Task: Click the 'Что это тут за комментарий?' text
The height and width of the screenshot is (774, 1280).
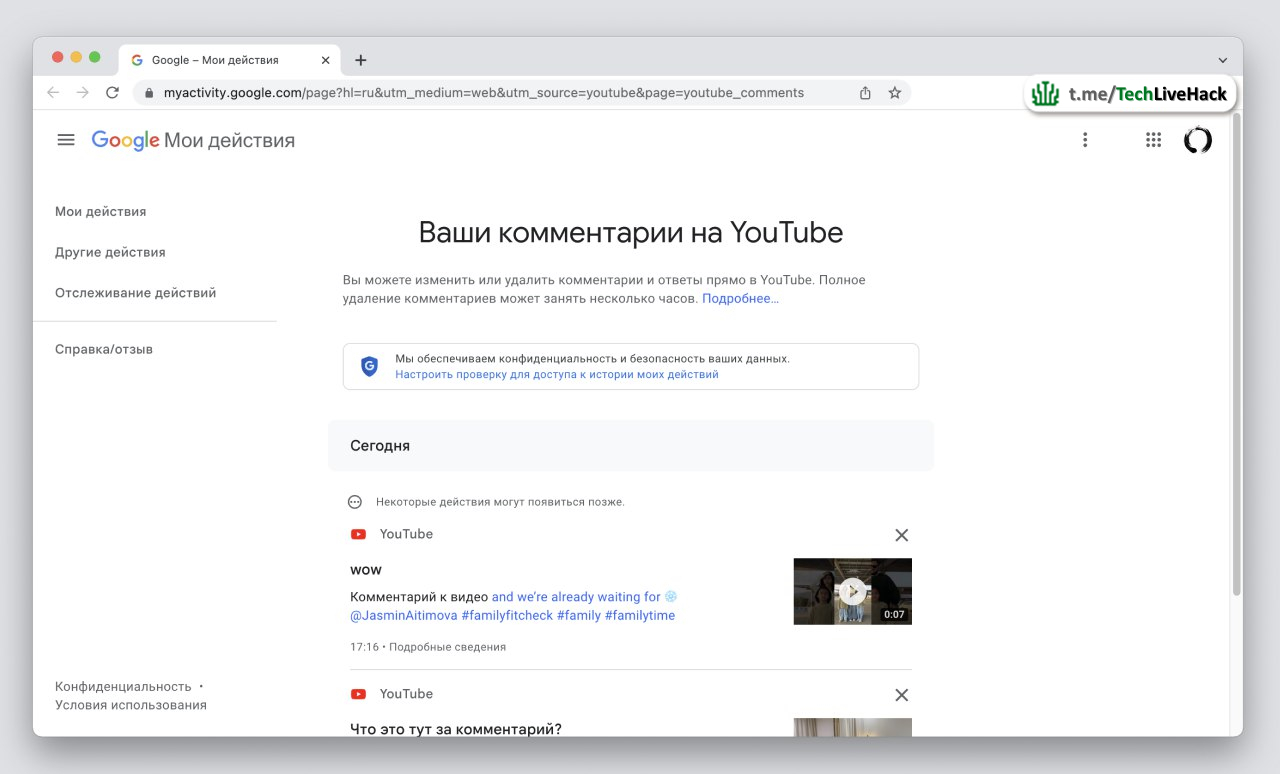Action: click(x=456, y=729)
